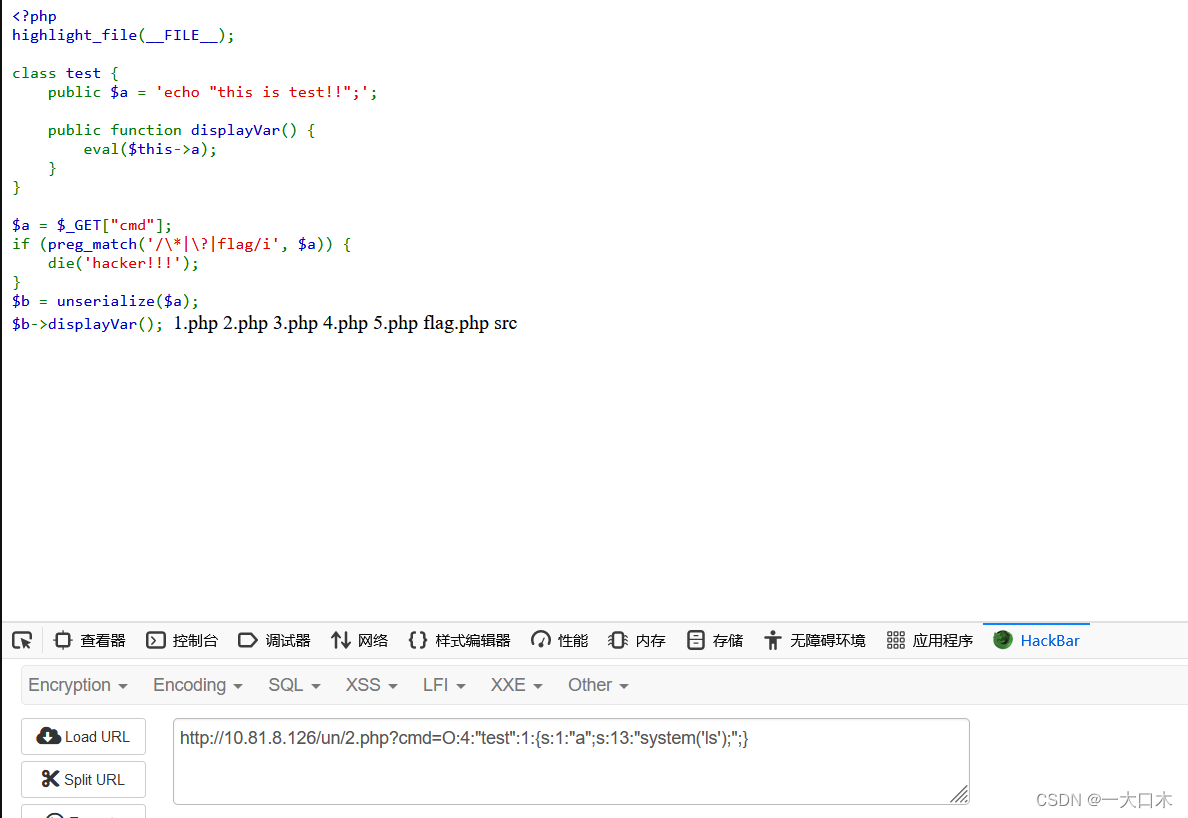Click the Split URL button

click(83, 779)
